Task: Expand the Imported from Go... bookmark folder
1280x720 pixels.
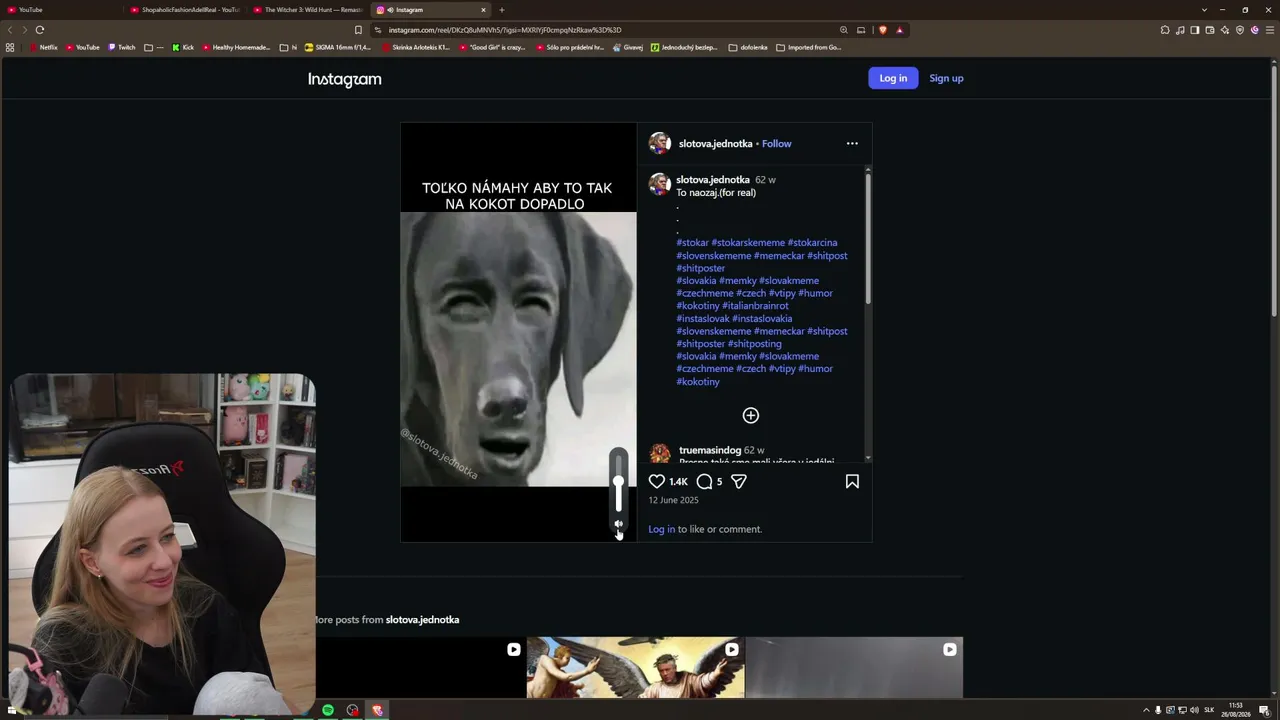Action: (809, 47)
